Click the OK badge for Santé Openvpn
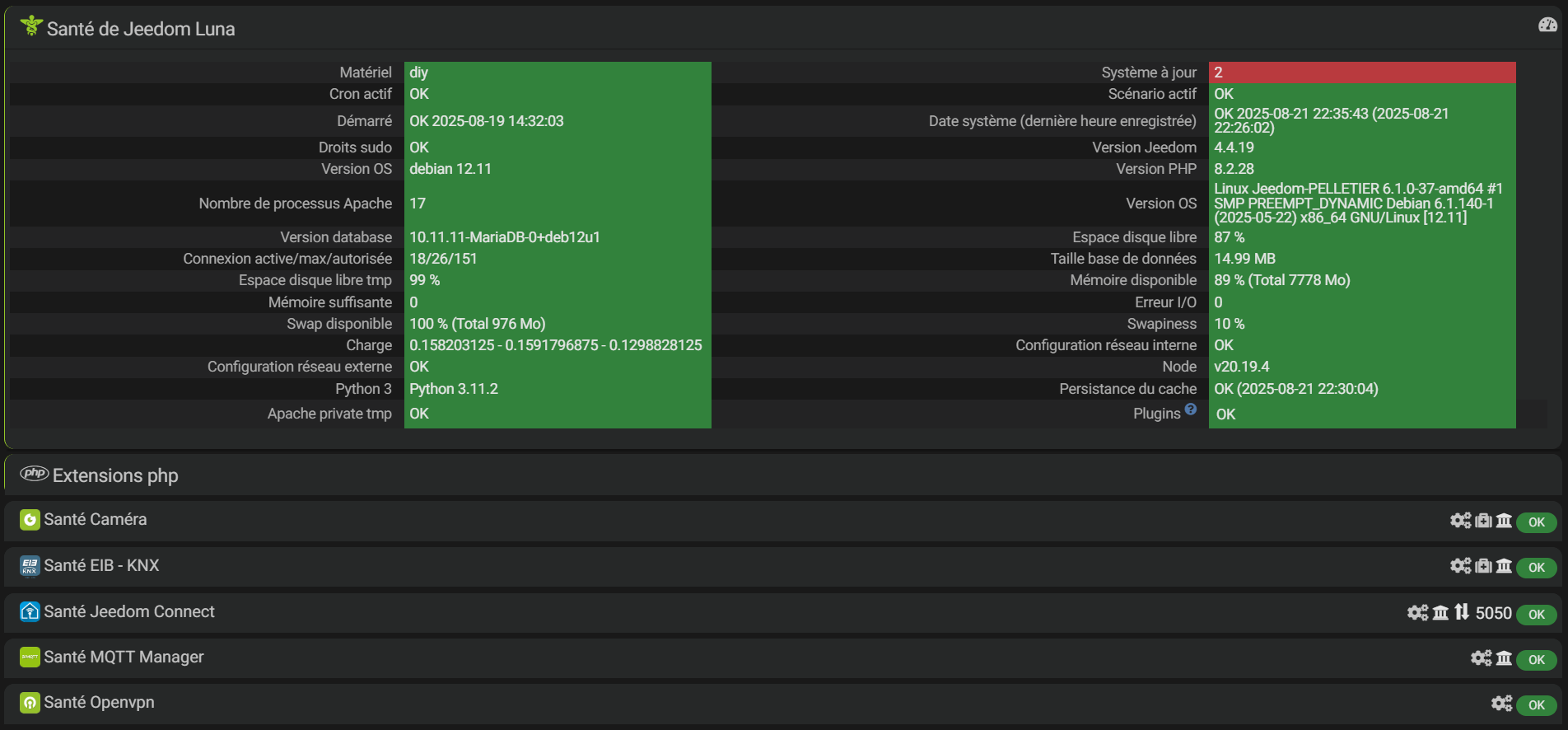Image resolution: width=1568 pixels, height=730 pixels. (x=1536, y=705)
